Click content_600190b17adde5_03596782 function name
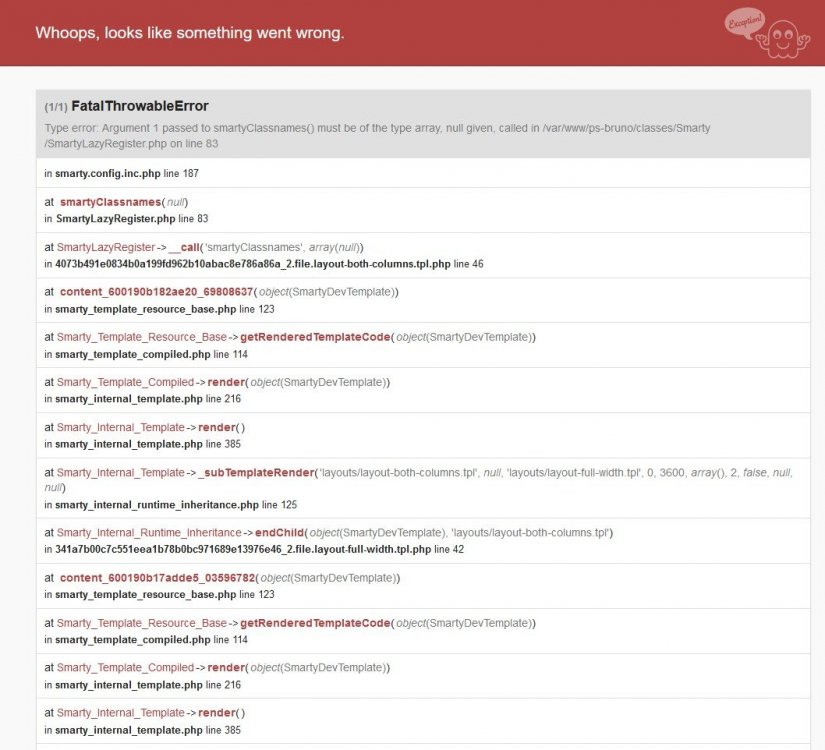Image resolution: width=825 pixels, height=750 pixels. (x=157, y=578)
